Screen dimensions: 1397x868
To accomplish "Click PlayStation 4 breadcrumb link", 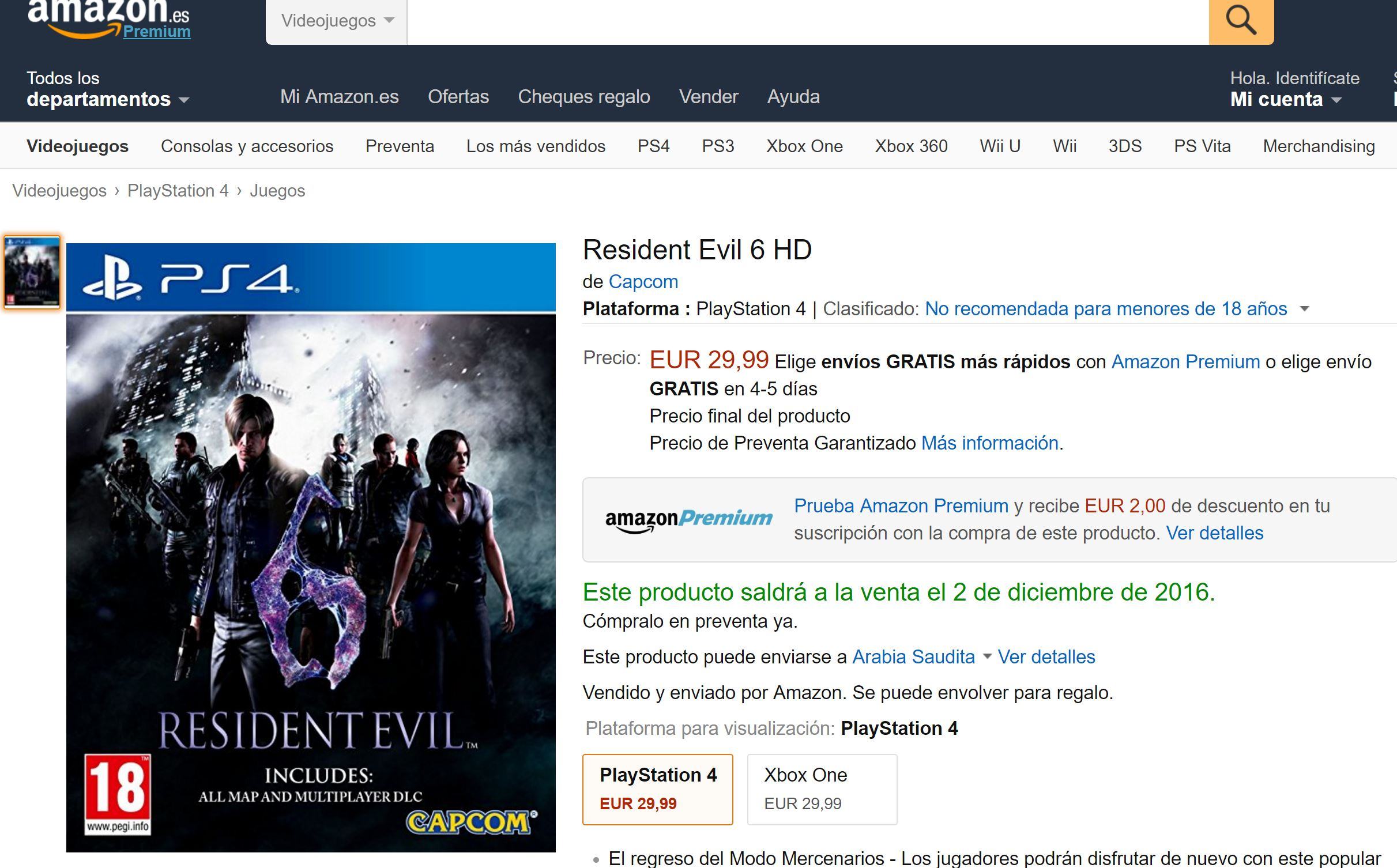I will [178, 190].
